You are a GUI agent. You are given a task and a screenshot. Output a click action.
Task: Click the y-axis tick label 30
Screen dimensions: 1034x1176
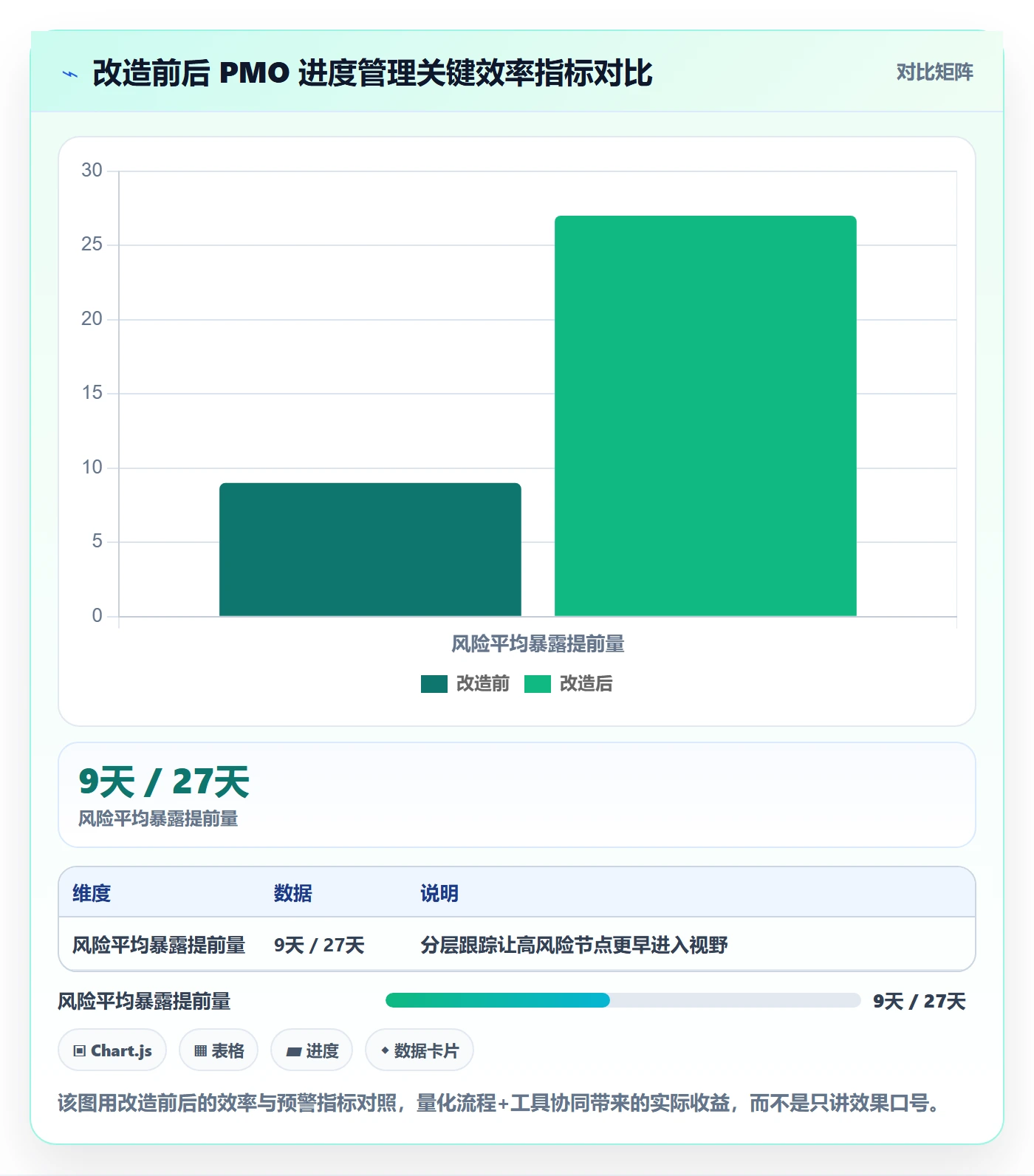pyautogui.click(x=92, y=171)
